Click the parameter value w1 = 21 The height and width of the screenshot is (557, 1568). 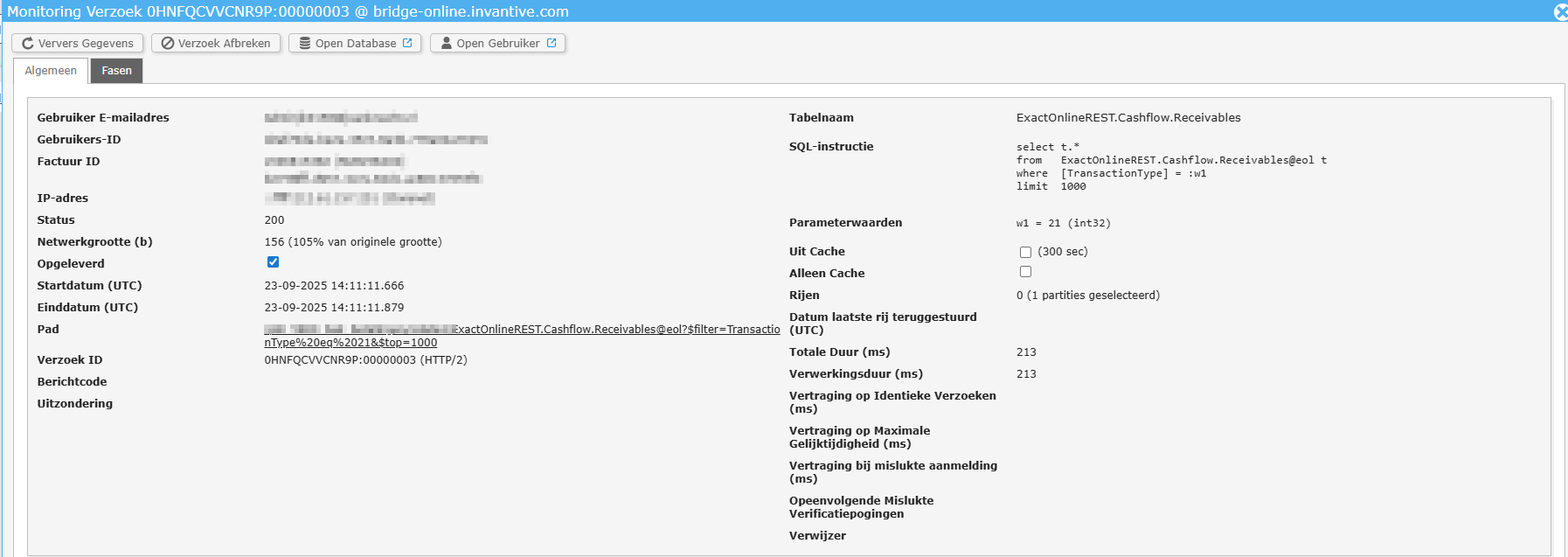(x=1063, y=224)
